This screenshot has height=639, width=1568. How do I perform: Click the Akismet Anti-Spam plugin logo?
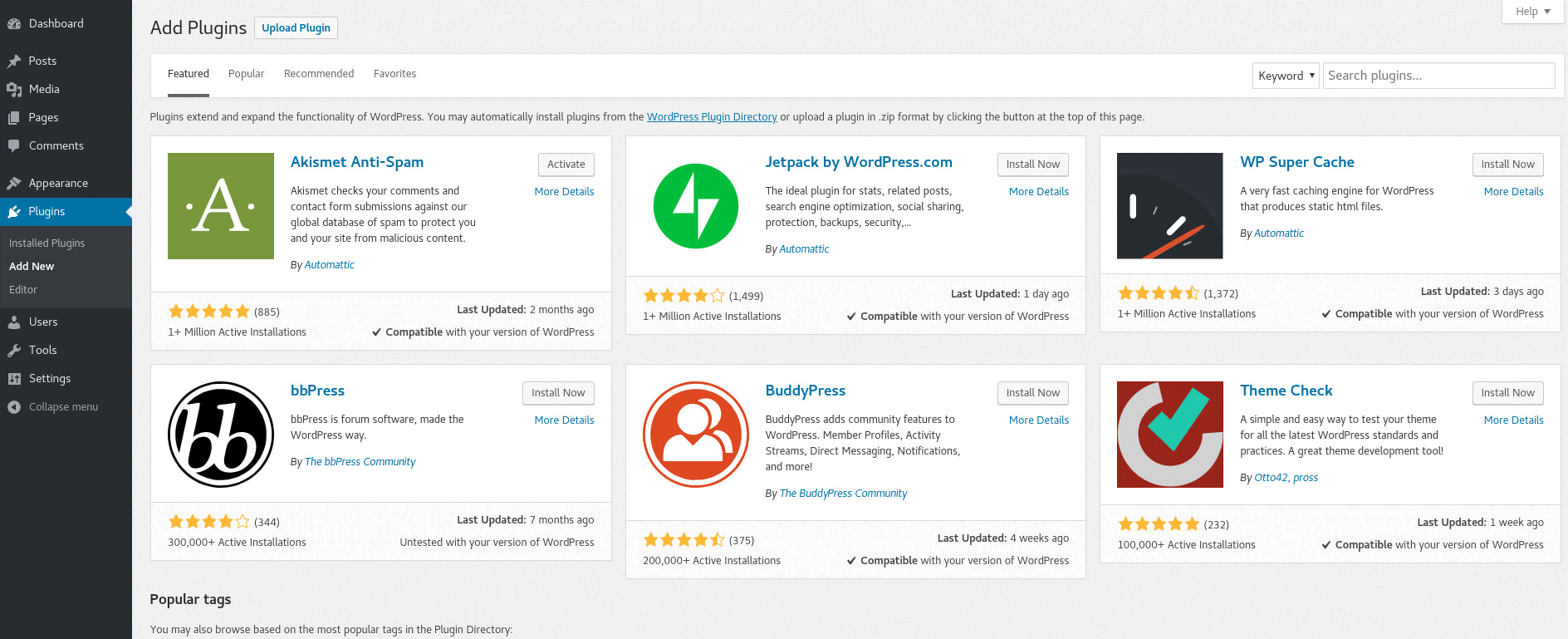tap(221, 206)
